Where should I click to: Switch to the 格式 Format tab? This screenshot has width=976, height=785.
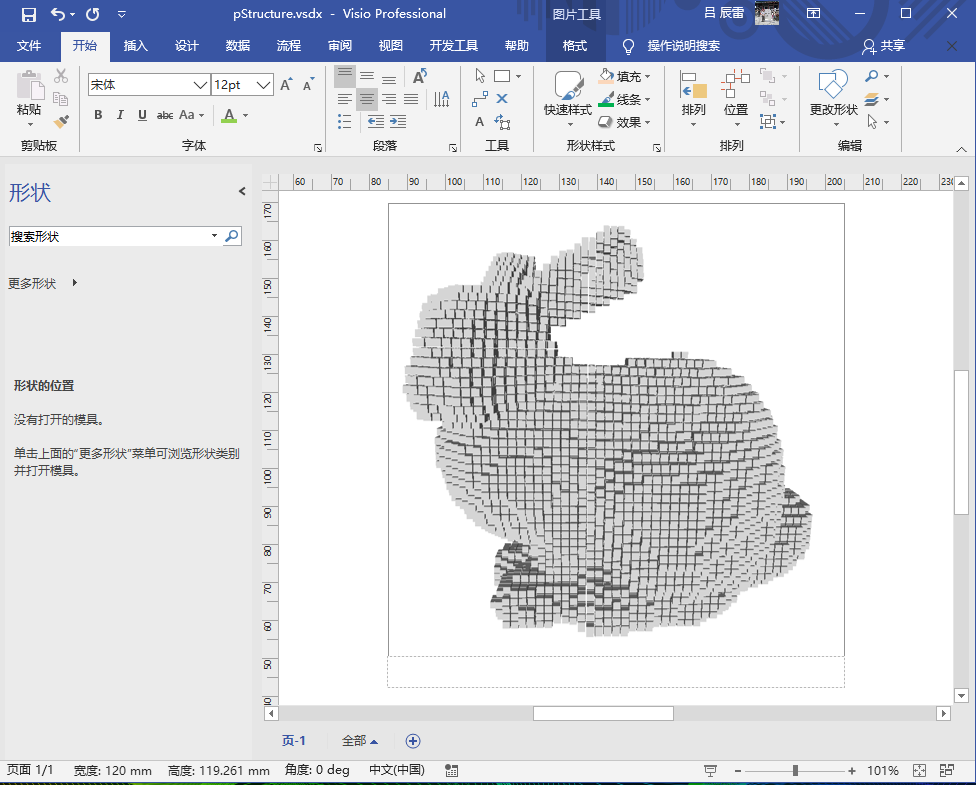pos(575,45)
